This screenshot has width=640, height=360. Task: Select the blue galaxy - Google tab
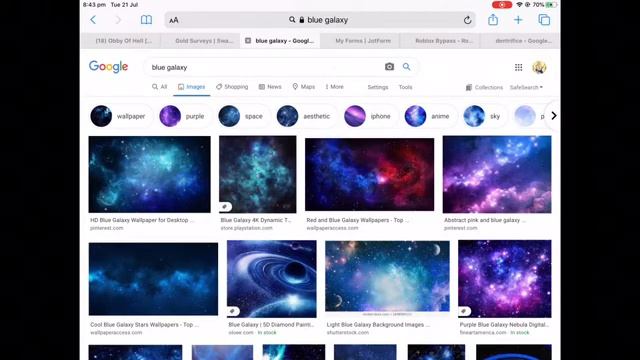click(x=280, y=41)
